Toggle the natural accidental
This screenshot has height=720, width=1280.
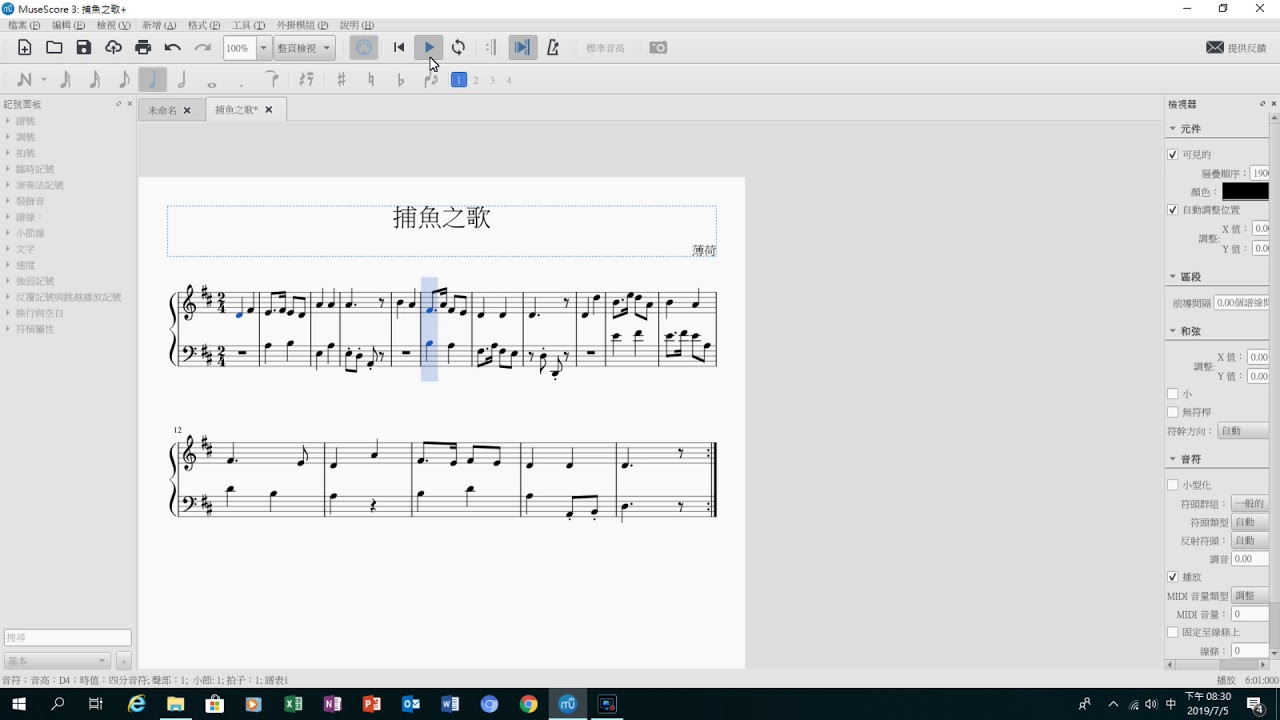point(371,80)
